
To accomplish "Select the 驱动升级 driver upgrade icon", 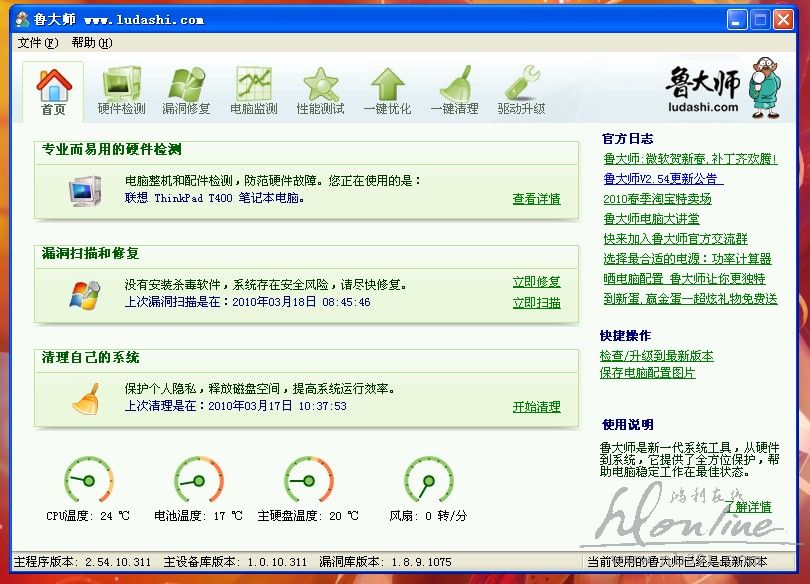I will (521, 90).
